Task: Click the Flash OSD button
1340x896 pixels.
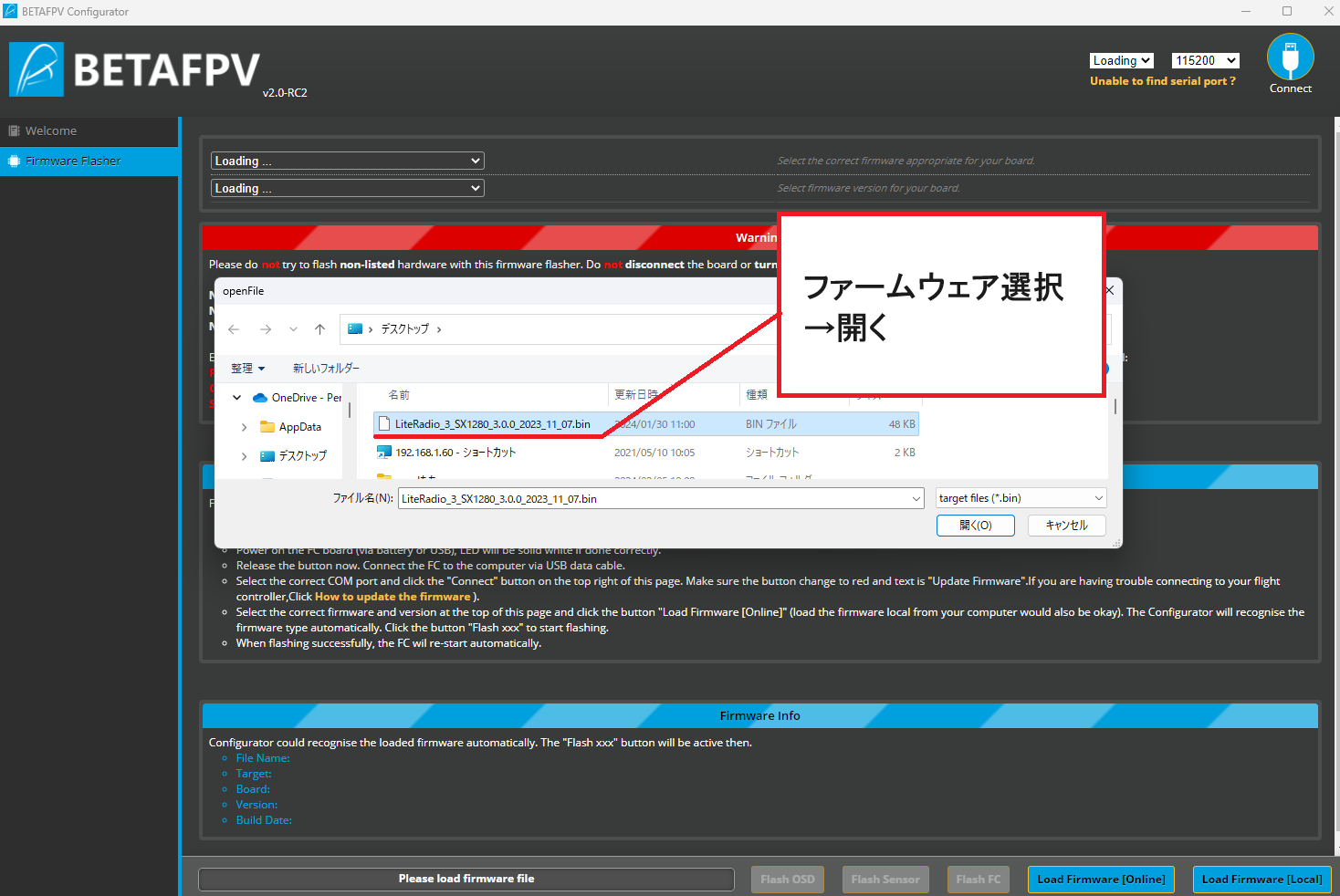Action: [x=787, y=880]
